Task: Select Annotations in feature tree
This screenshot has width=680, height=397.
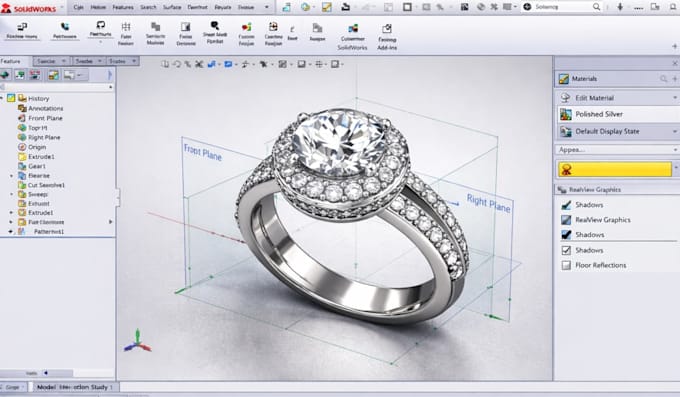Action: 46,108
